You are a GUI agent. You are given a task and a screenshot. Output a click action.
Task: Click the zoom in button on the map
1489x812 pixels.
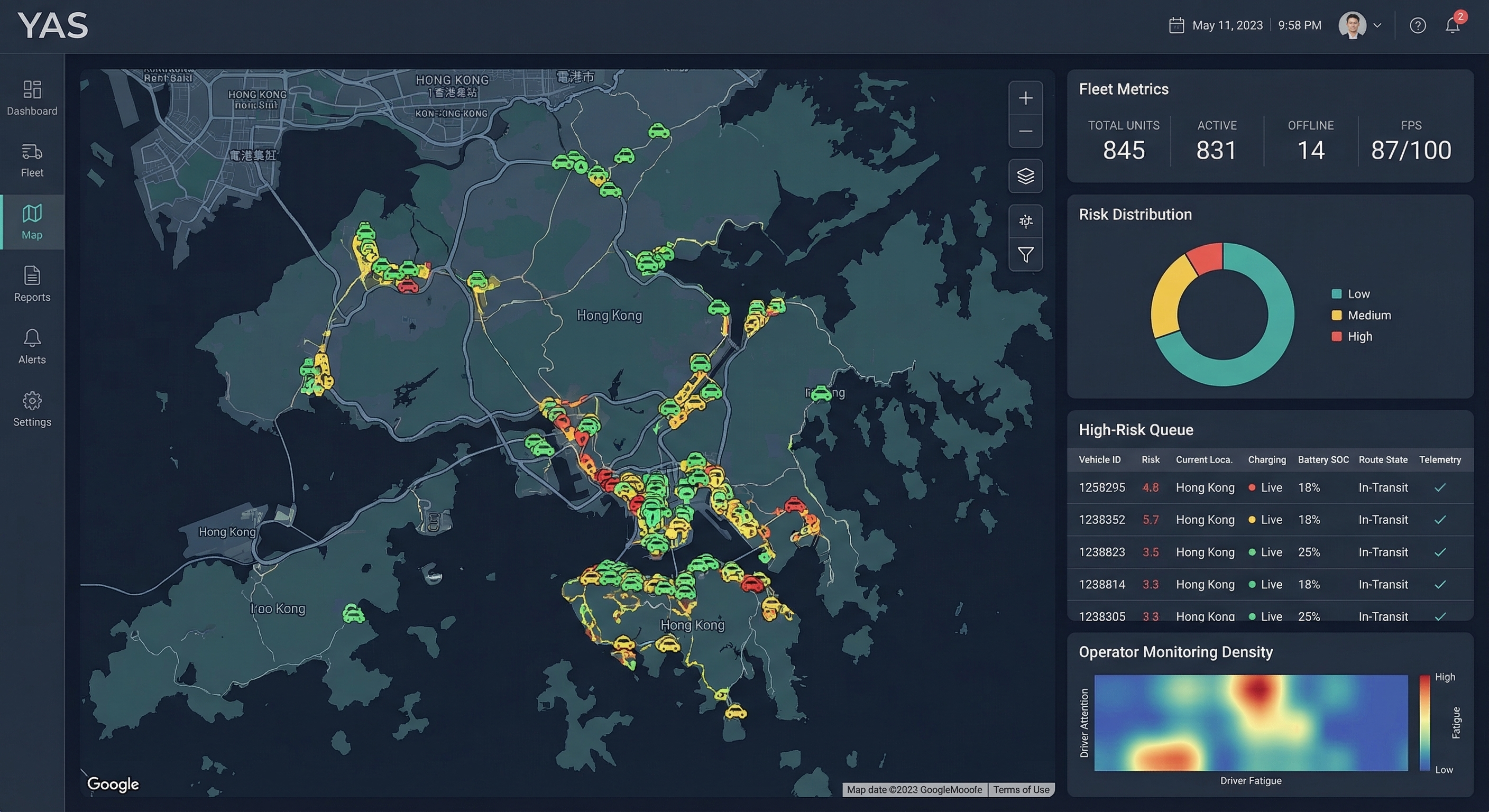[1025, 98]
